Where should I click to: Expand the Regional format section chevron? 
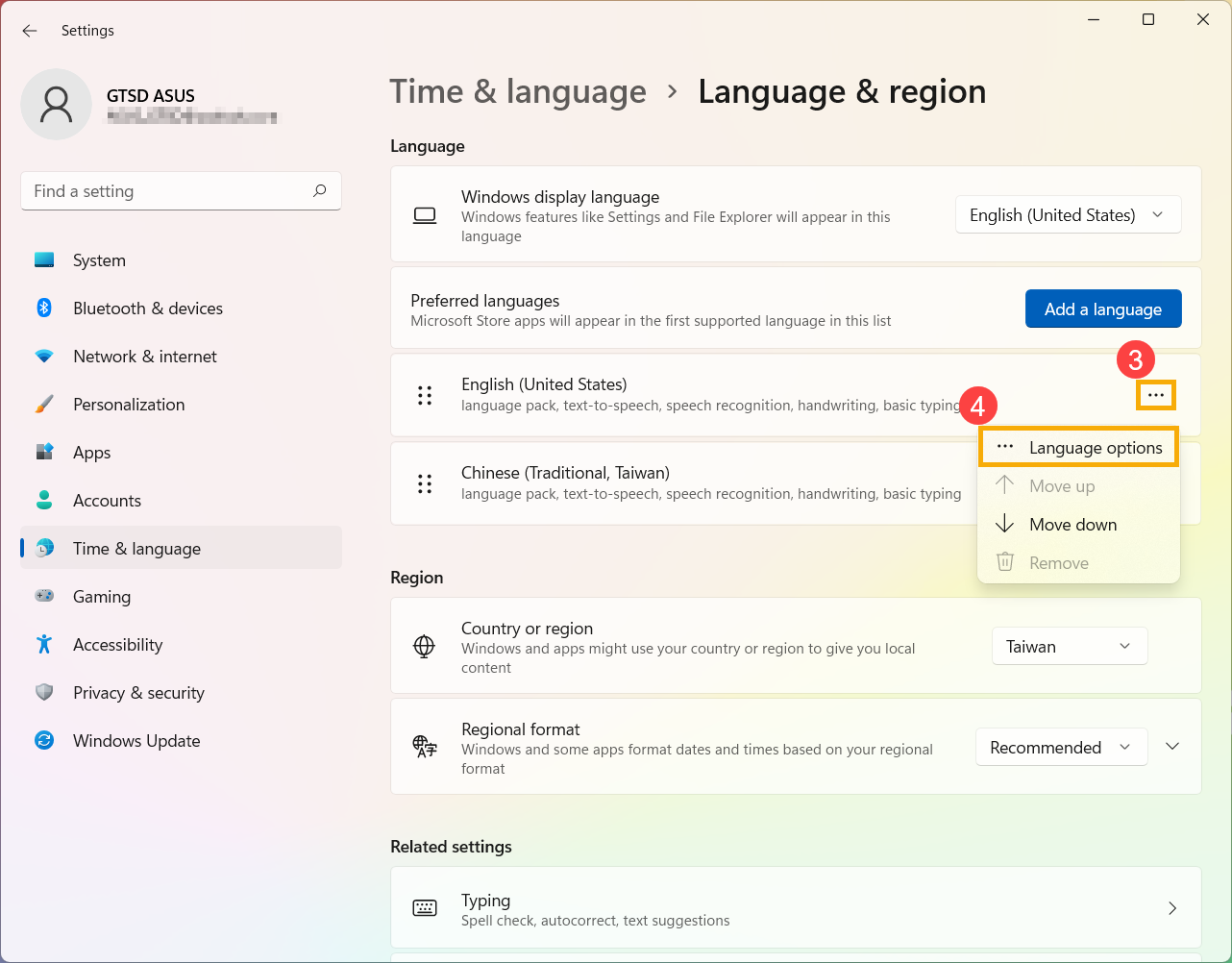[1172, 747]
